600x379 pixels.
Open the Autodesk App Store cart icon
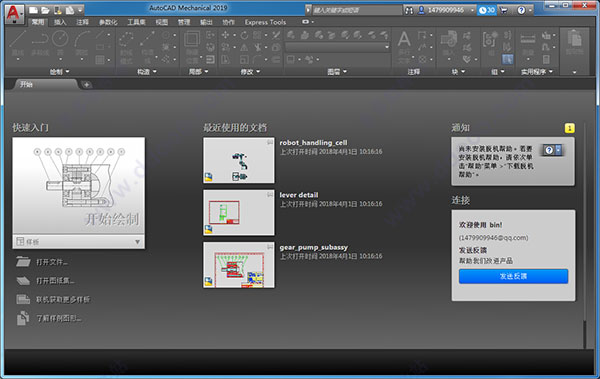click(504, 10)
